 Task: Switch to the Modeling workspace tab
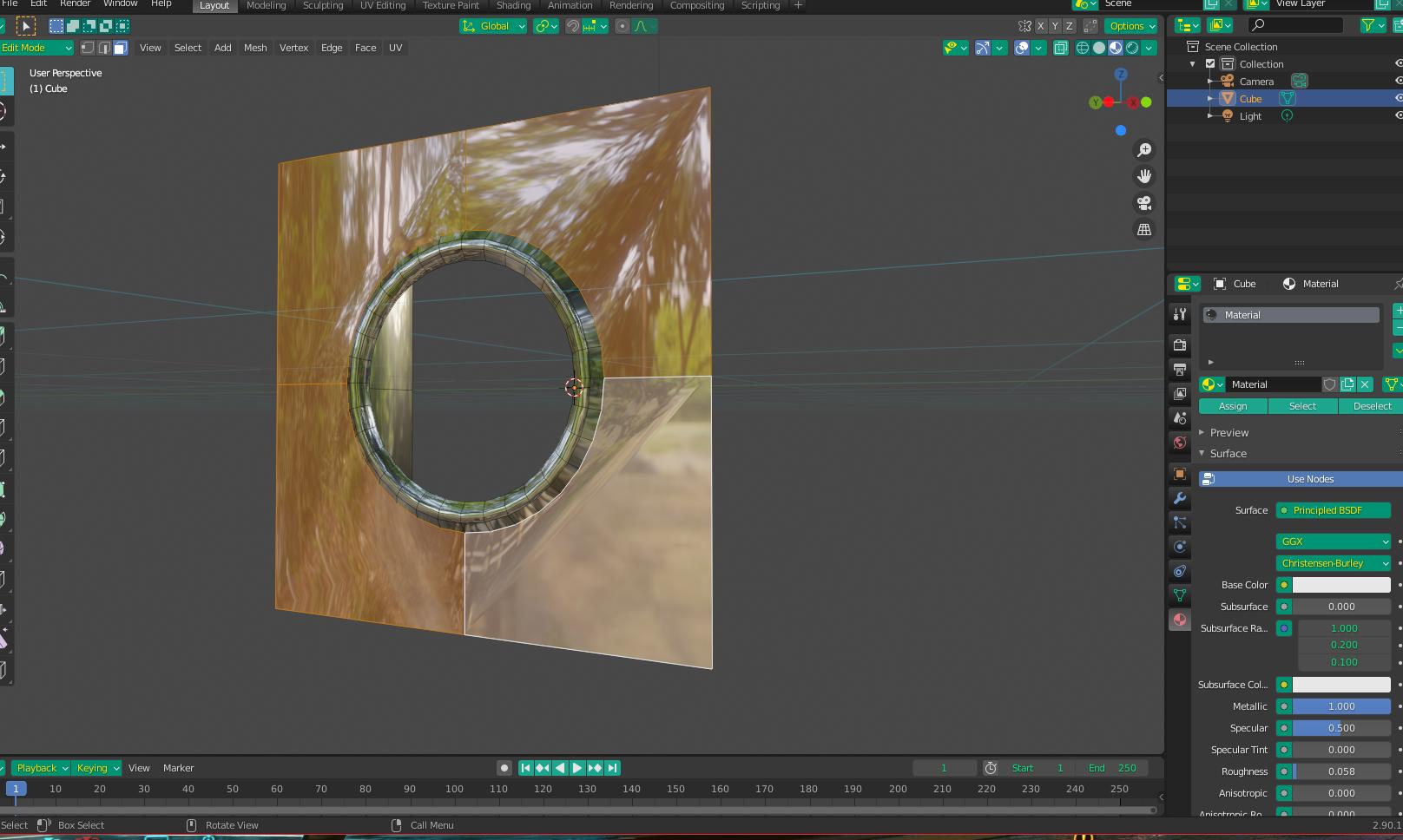click(x=266, y=5)
